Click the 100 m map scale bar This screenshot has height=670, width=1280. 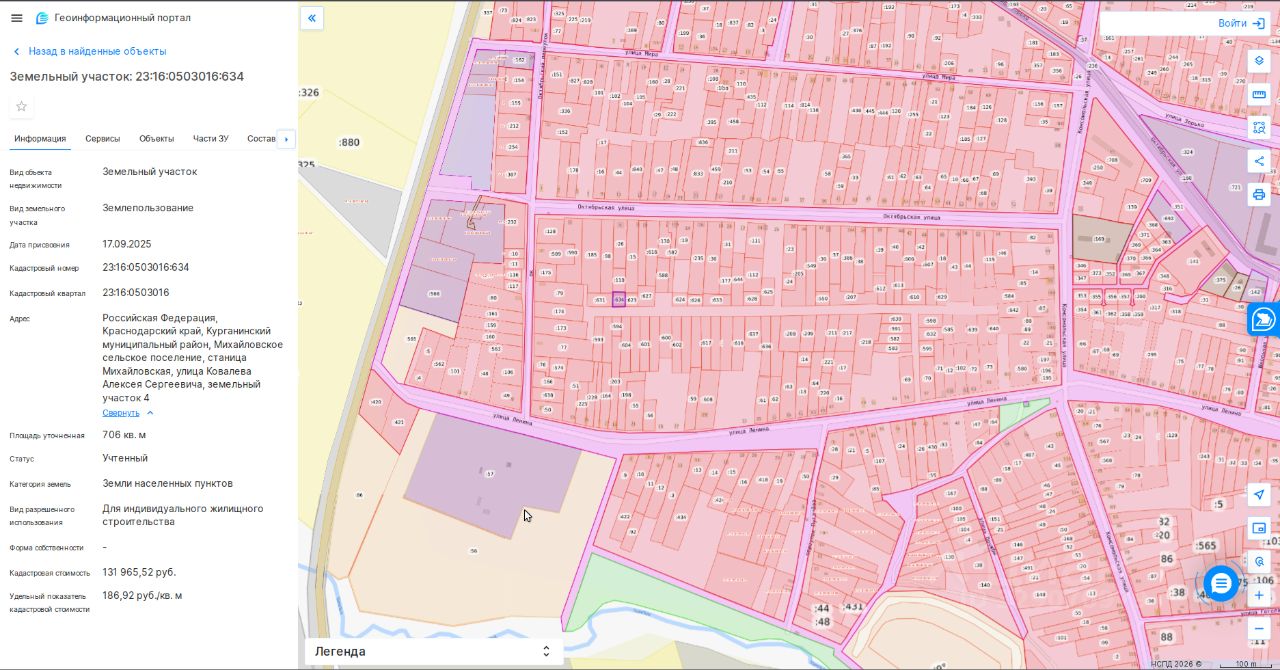pos(1246,663)
